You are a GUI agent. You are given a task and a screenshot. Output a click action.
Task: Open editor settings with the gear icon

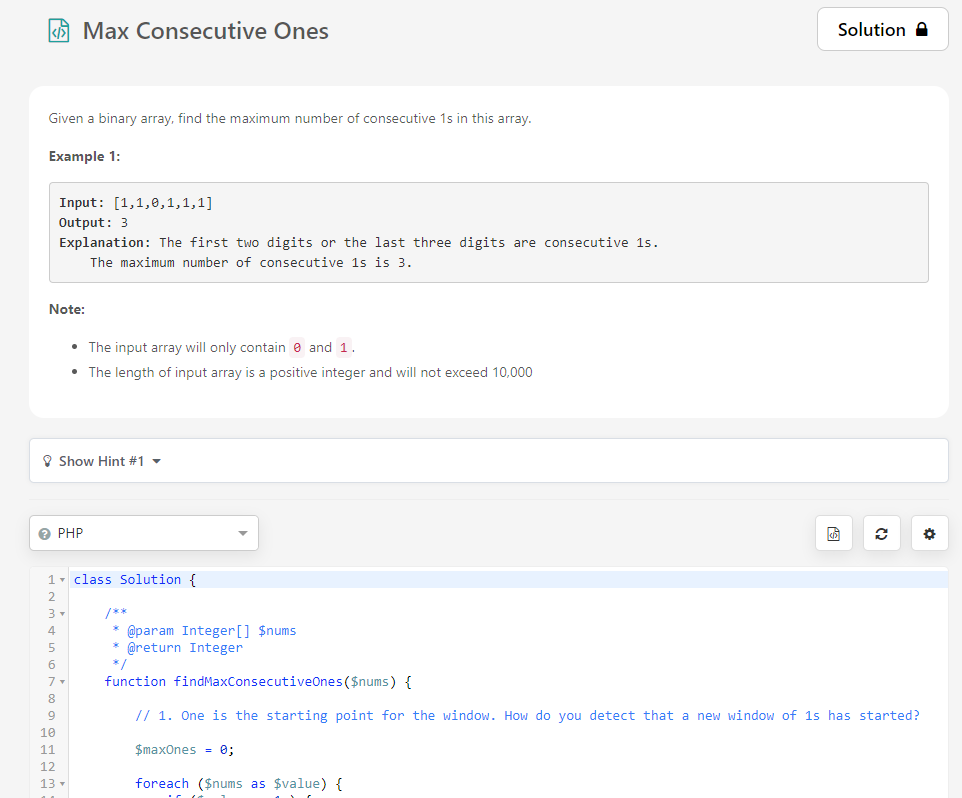pyautogui.click(x=929, y=534)
